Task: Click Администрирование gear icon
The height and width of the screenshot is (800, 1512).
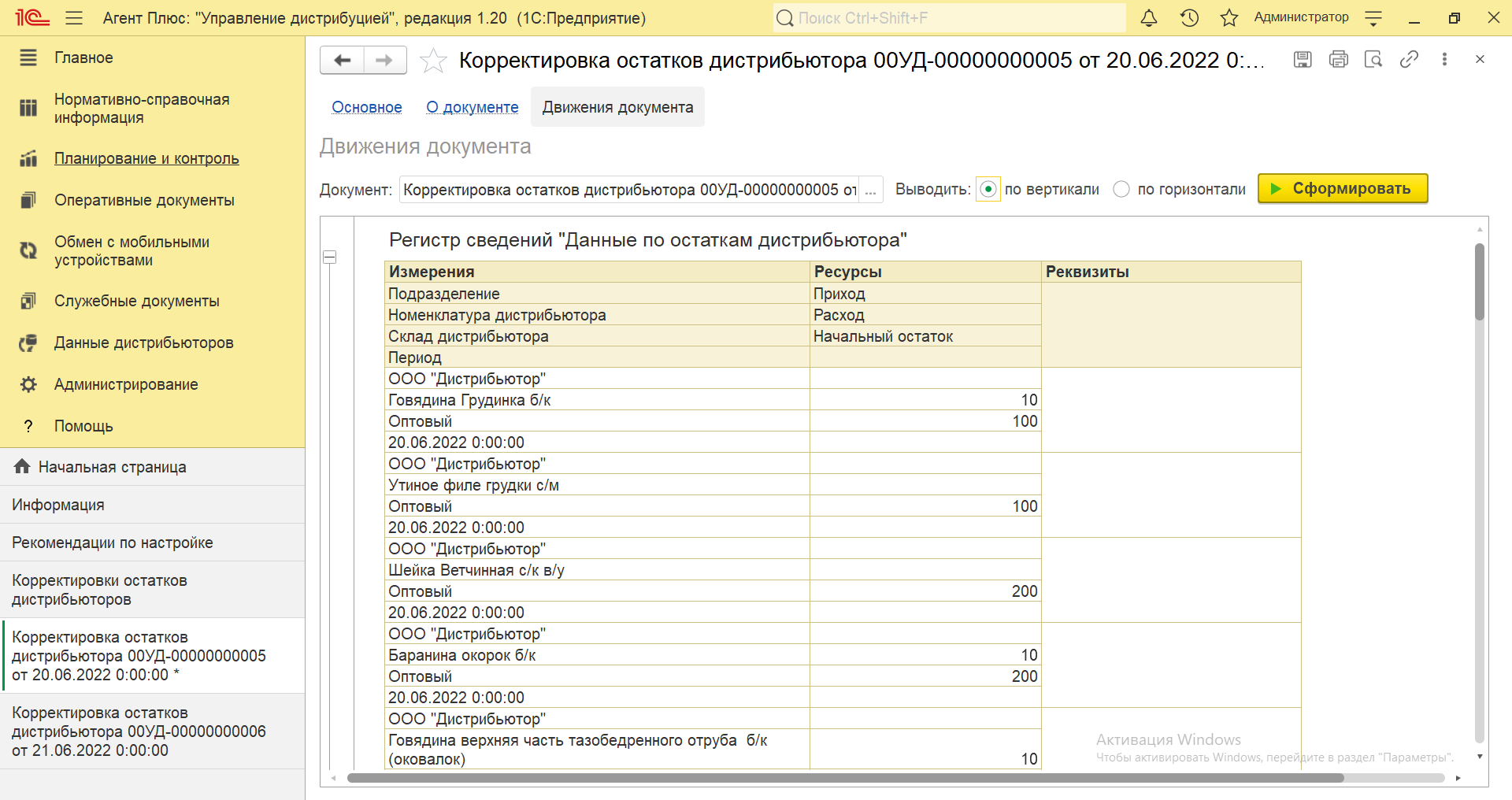Action: 28,384
